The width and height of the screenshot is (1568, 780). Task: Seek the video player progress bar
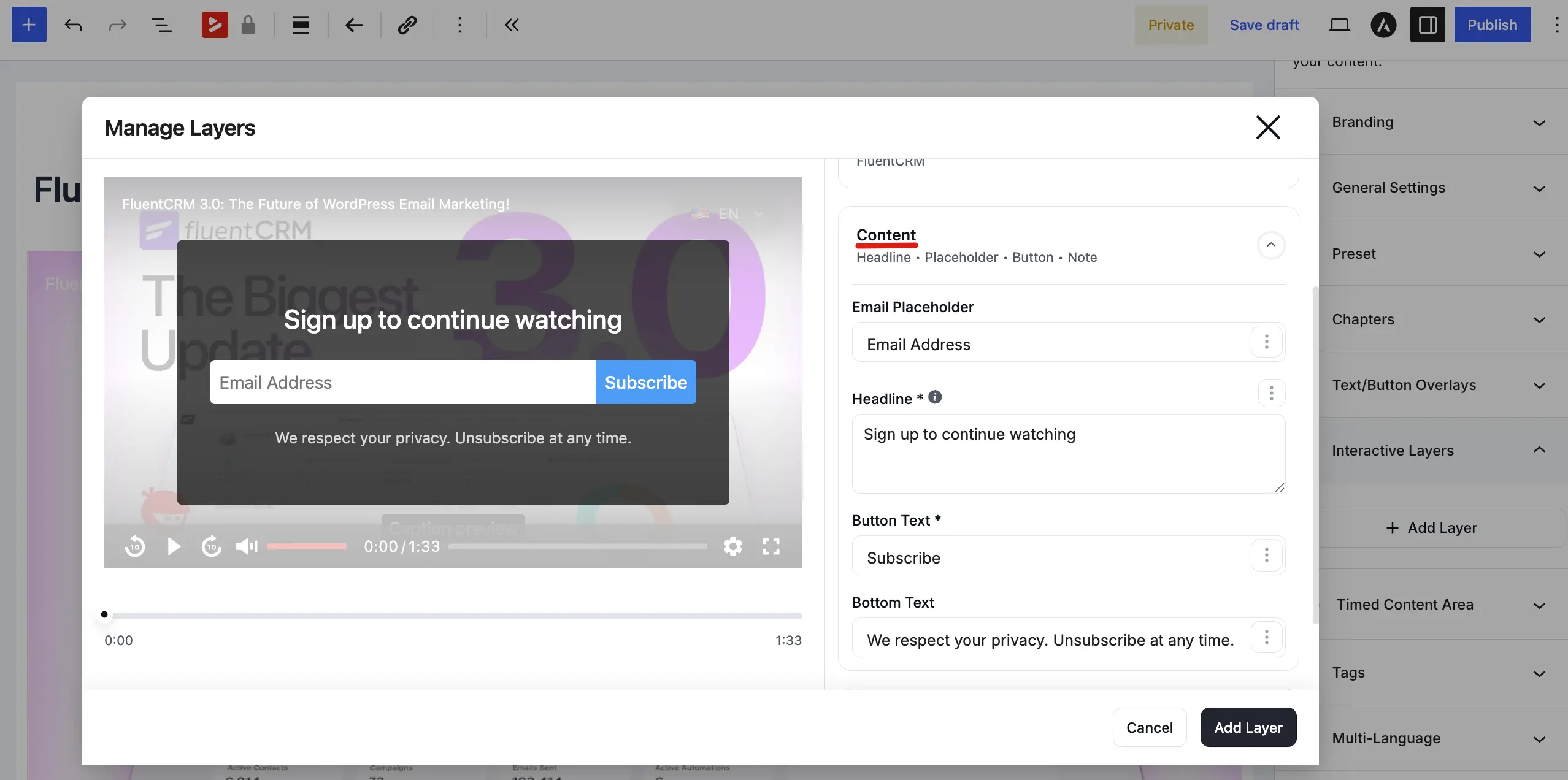(577, 546)
